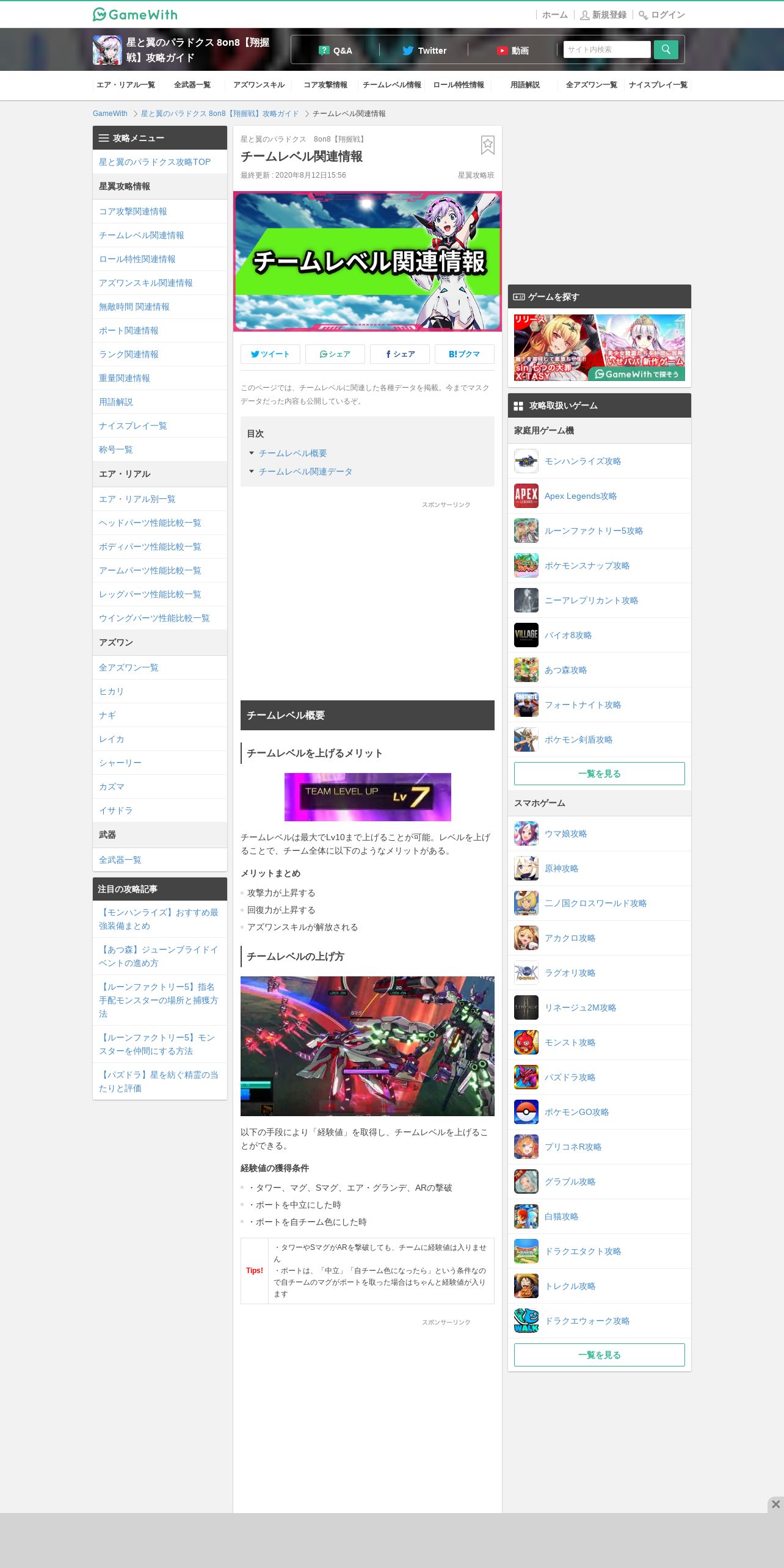Go to ホーム in top bar

click(555, 15)
